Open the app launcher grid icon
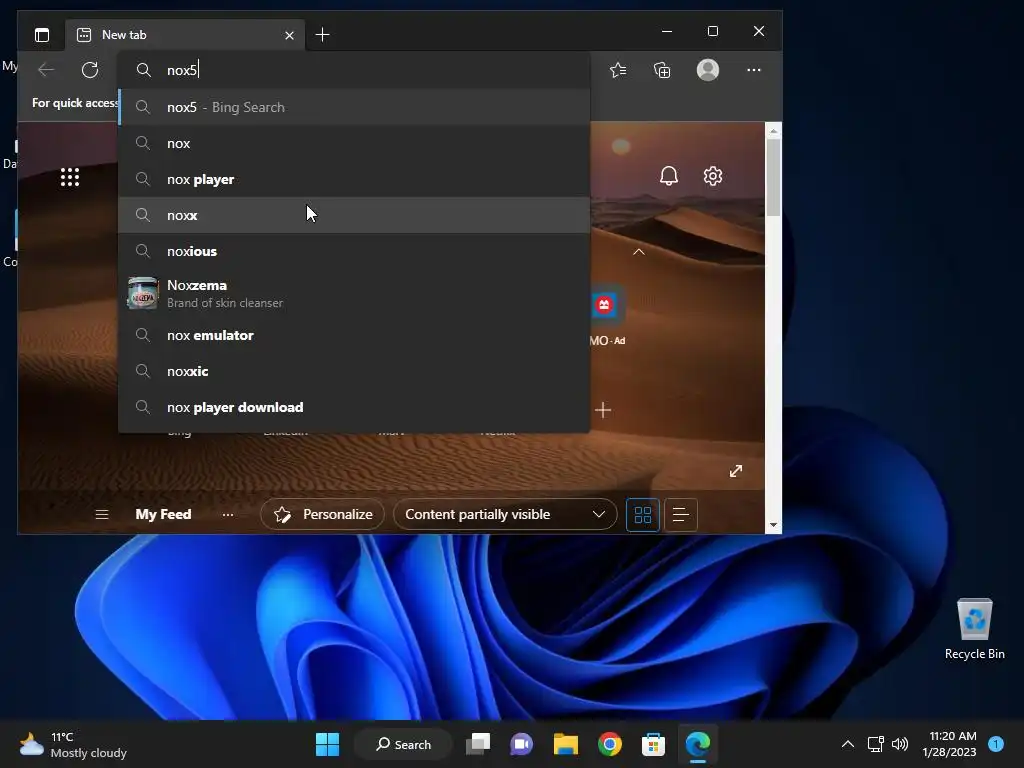This screenshot has width=1024, height=768. (x=70, y=177)
